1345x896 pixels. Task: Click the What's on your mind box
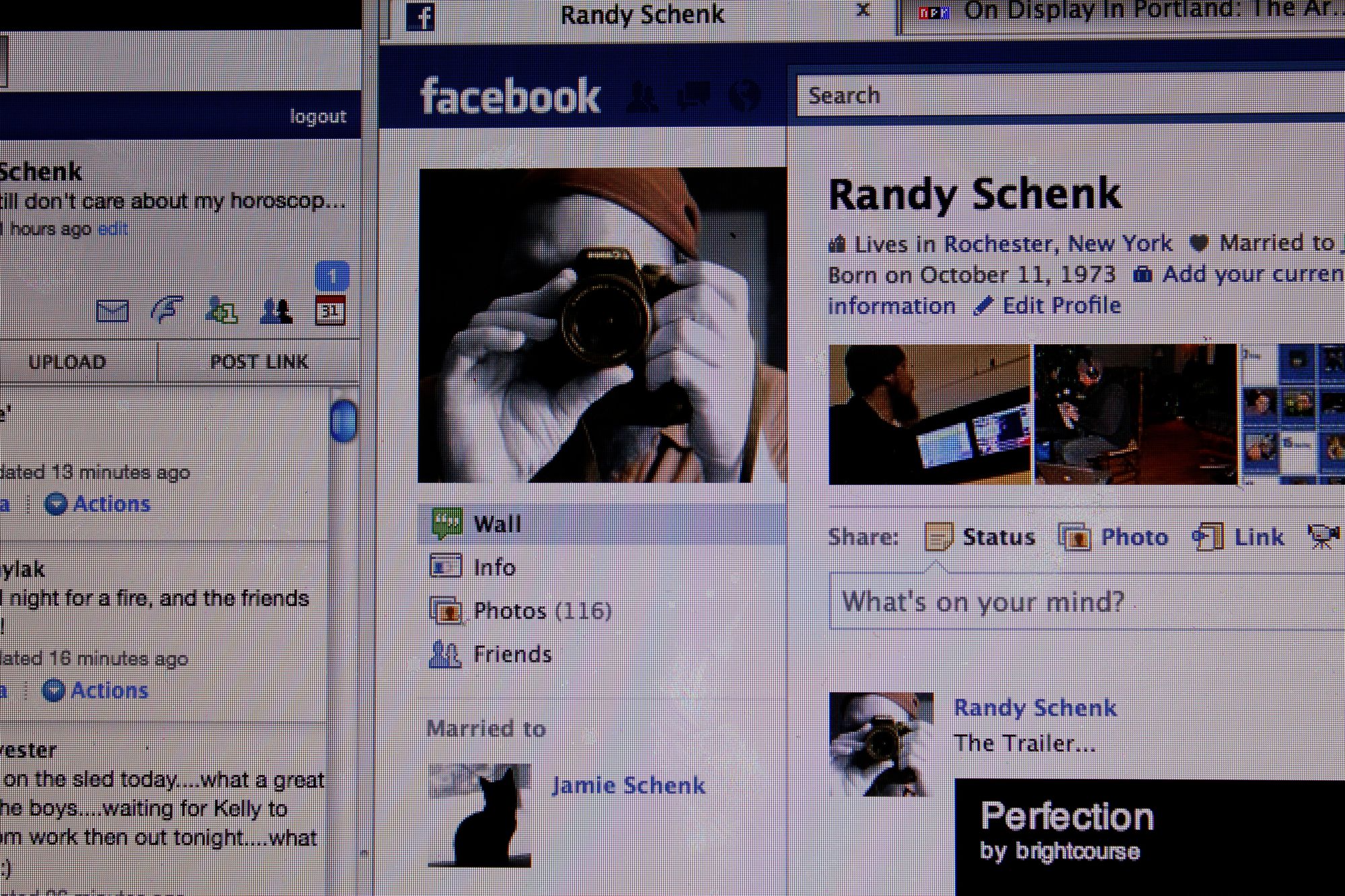coord(1087,602)
